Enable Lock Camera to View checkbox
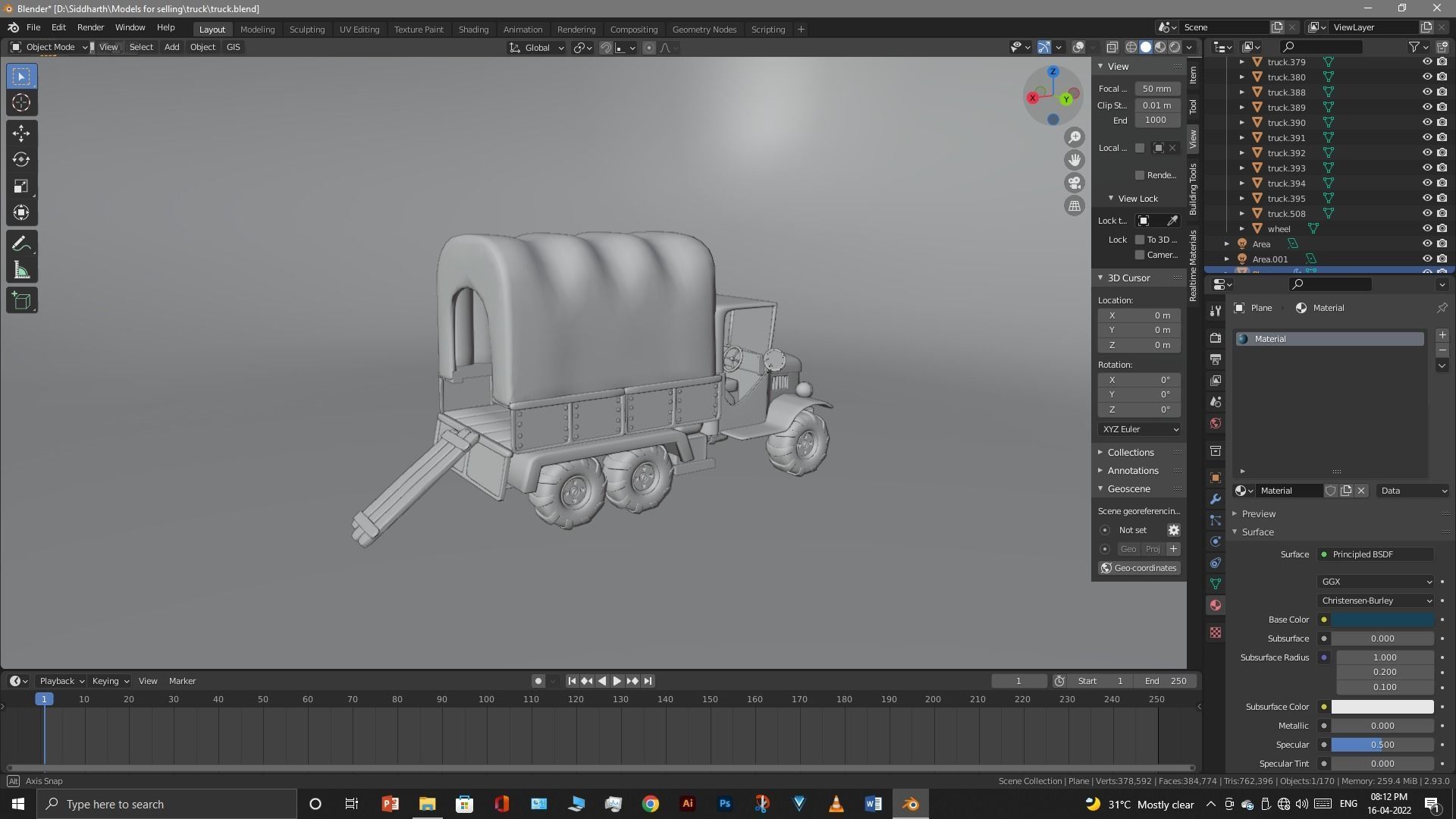This screenshot has width=1456, height=819. click(x=1139, y=255)
